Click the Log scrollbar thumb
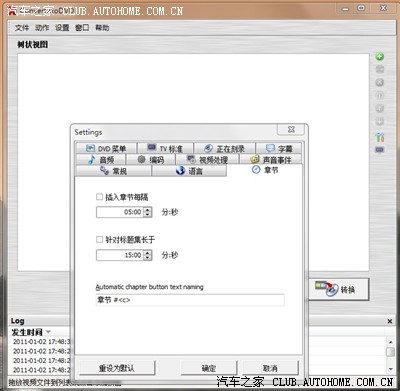This screenshot has width=400, height=391. click(x=391, y=352)
